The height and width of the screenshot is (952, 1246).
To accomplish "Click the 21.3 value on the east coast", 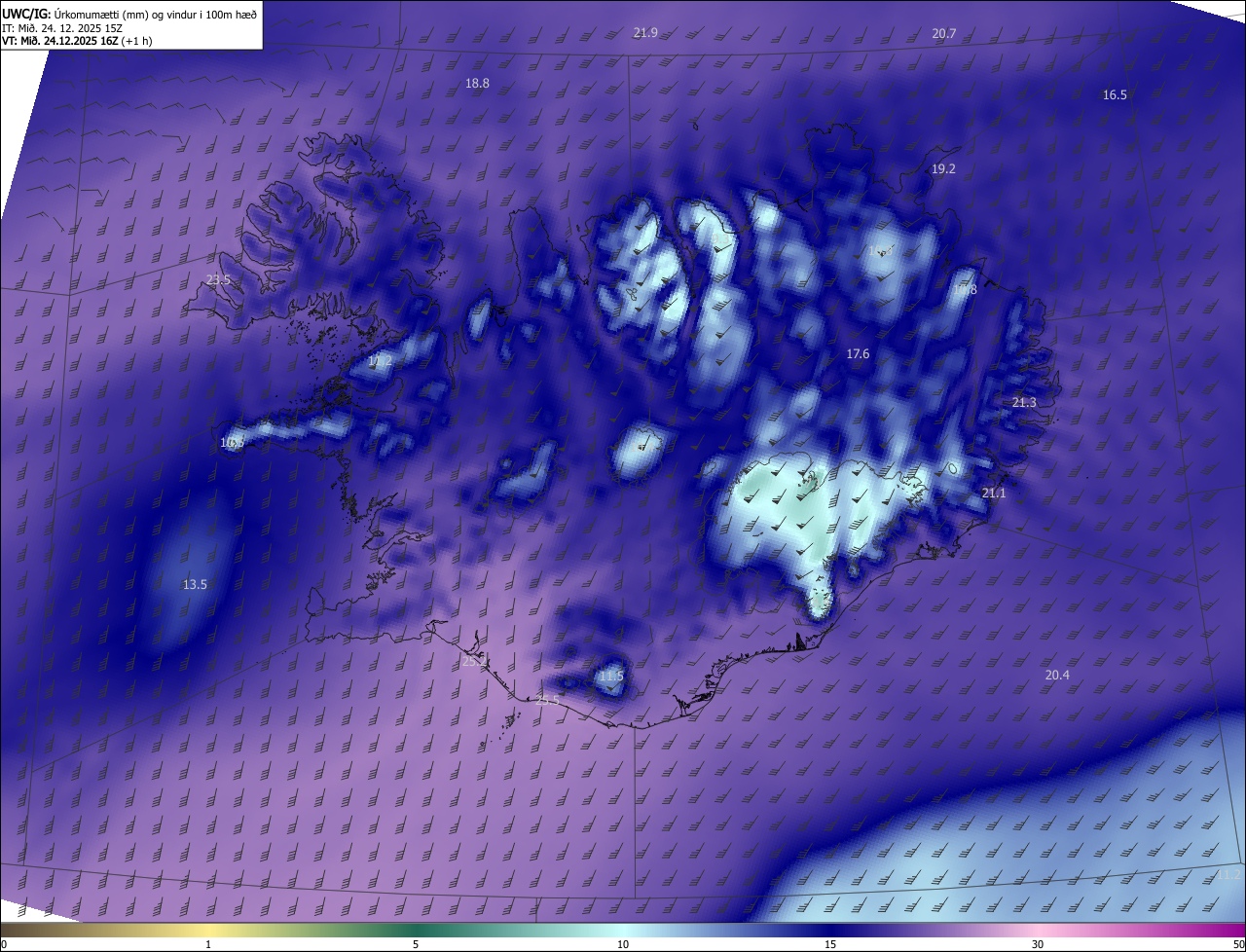I will pyautogui.click(x=1024, y=402).
